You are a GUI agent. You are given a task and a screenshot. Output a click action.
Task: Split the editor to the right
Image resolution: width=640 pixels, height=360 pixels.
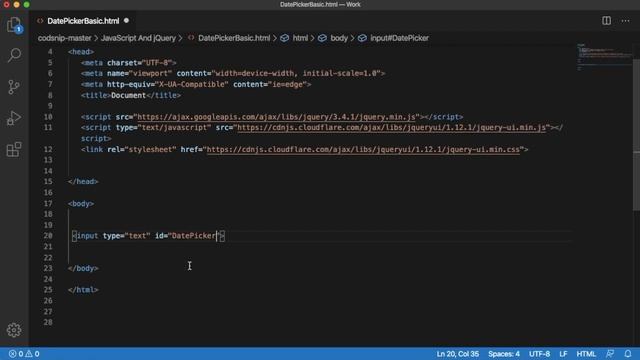(607, 21)
